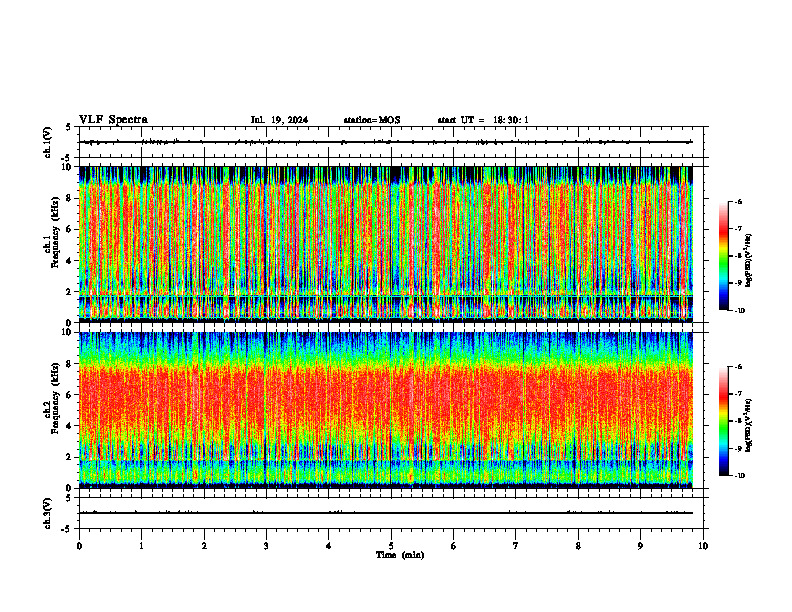The width and height of the screenshot is (792, 612).
Task: Click the "VLF Spectra" plot title
Action: (113, 120)
